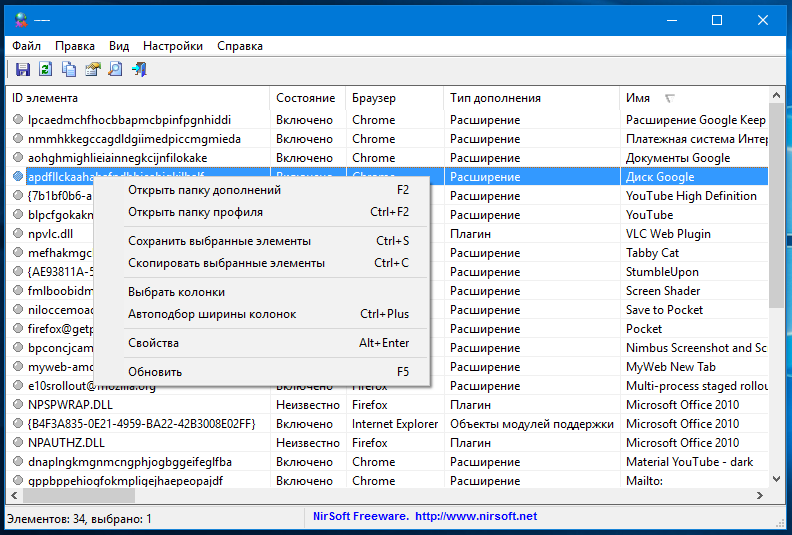
Task: Click the round icon beside fmlboobidm
Action: click(x=18, y=290)
